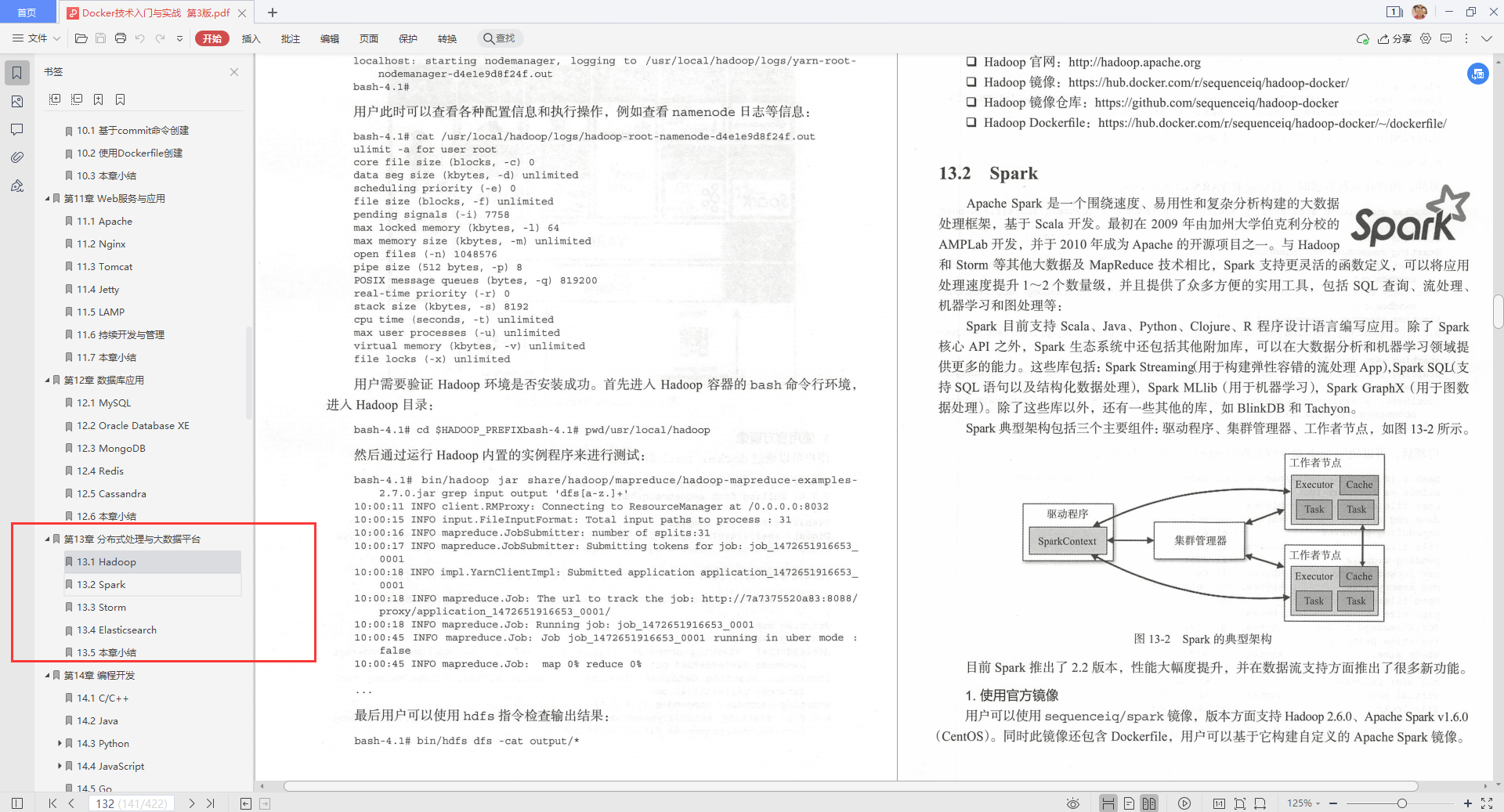This screenshot has width=1504, height=812.
Task: Select the 批注 tab
Action: point(291,38)
